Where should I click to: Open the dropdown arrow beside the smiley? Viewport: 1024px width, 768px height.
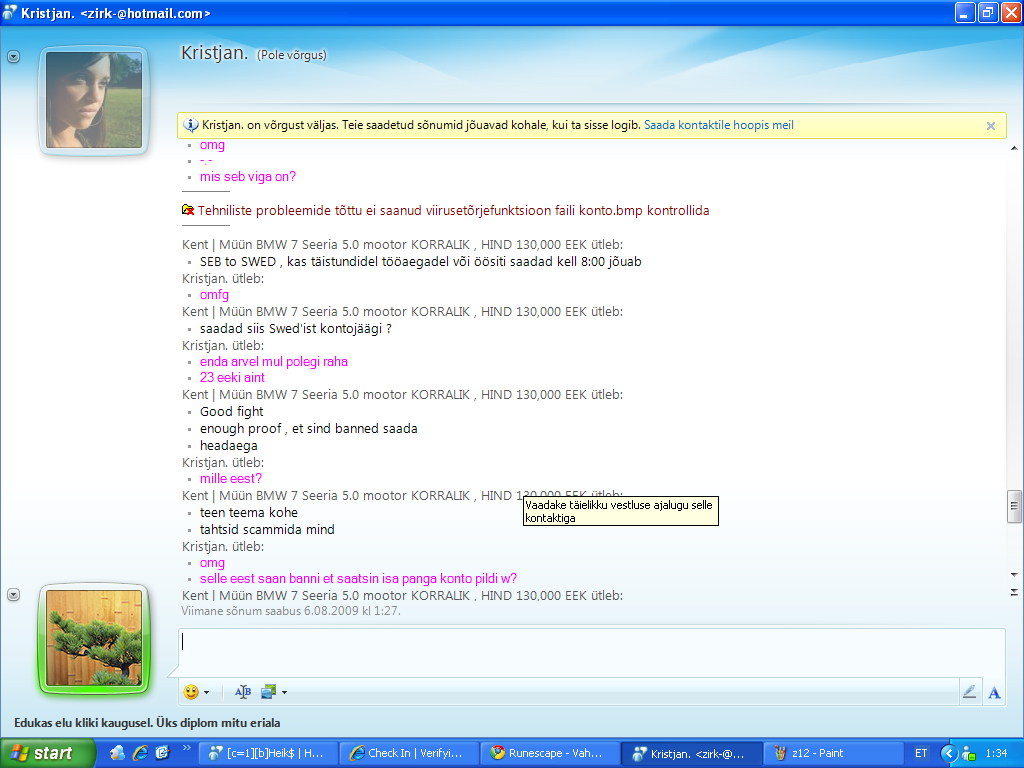pos(206,692)
